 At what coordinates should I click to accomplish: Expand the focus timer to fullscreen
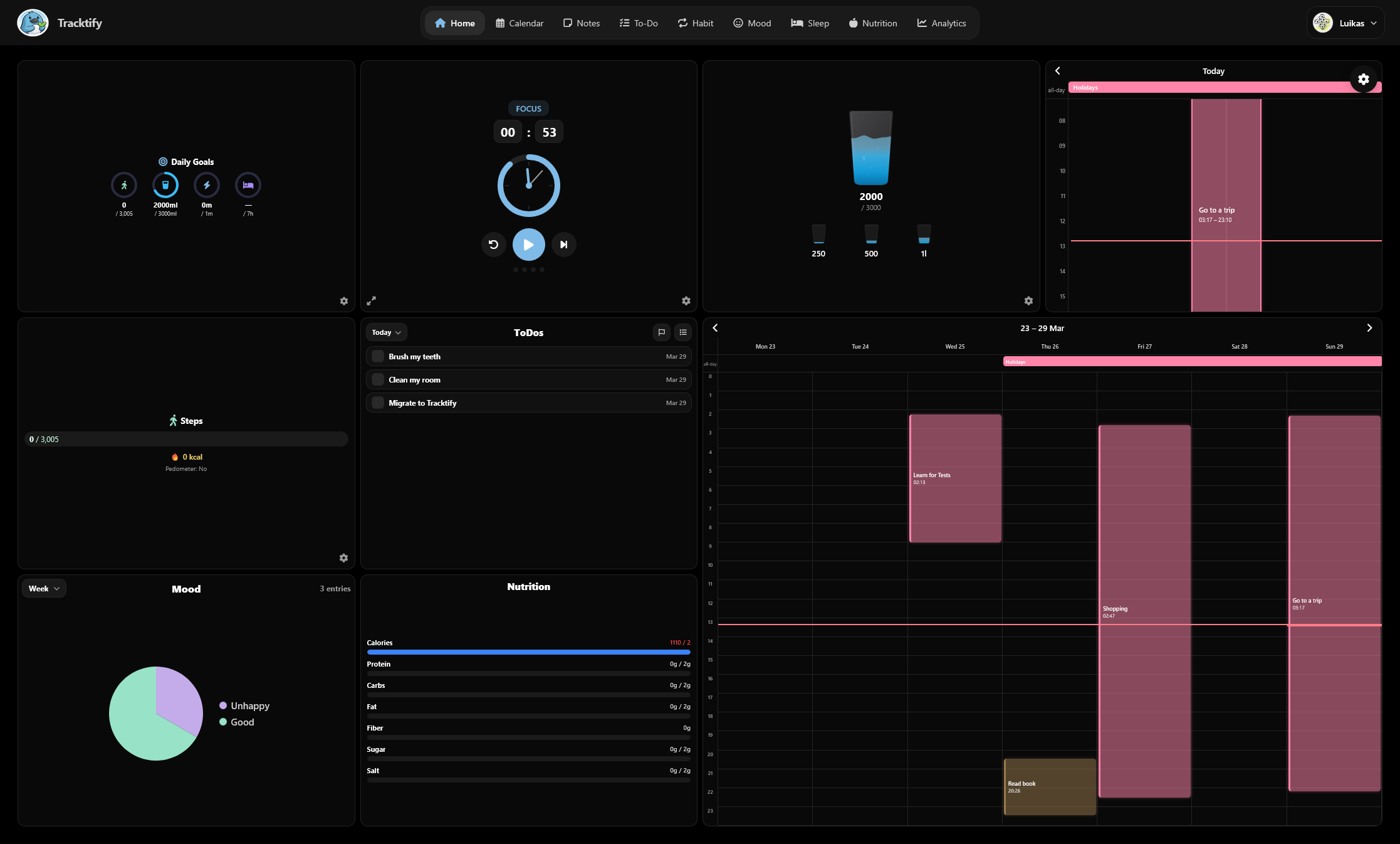[372, 301]
